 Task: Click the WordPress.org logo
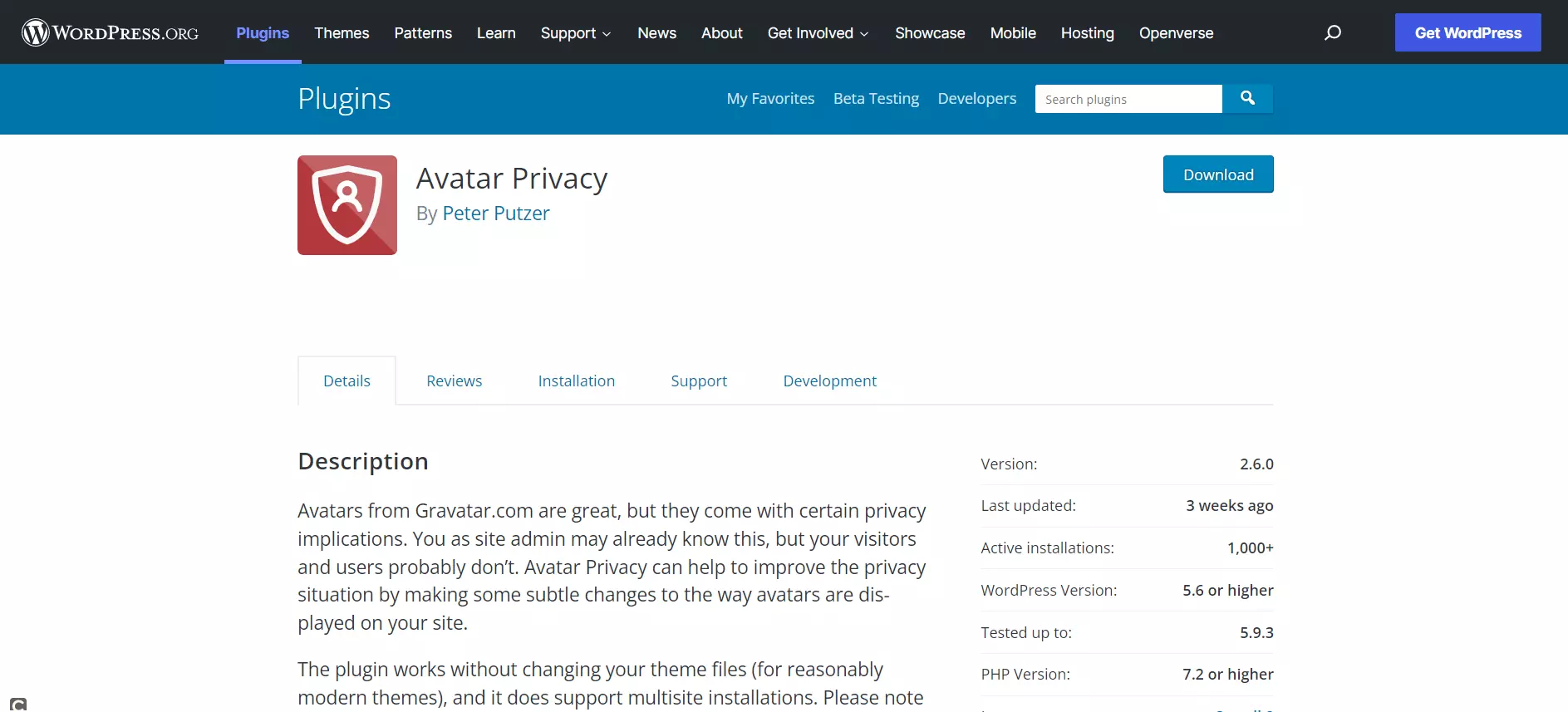pos(110,32)
